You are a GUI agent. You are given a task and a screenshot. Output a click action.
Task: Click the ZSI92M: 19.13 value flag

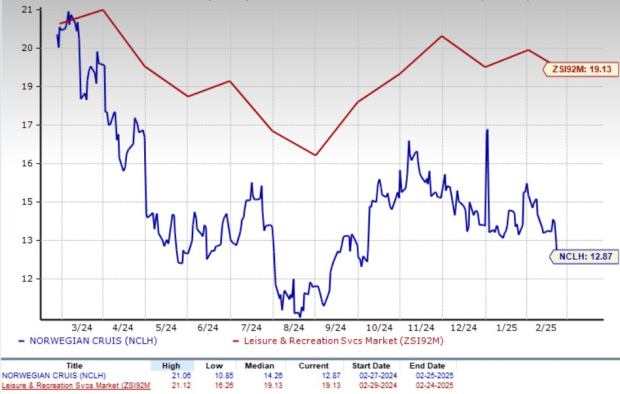(x=580, y=69)
